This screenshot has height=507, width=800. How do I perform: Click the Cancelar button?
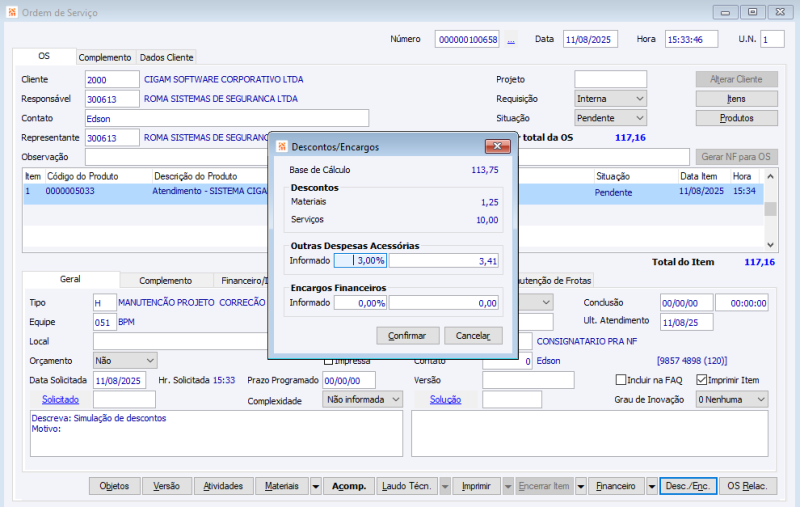[472, 336]
